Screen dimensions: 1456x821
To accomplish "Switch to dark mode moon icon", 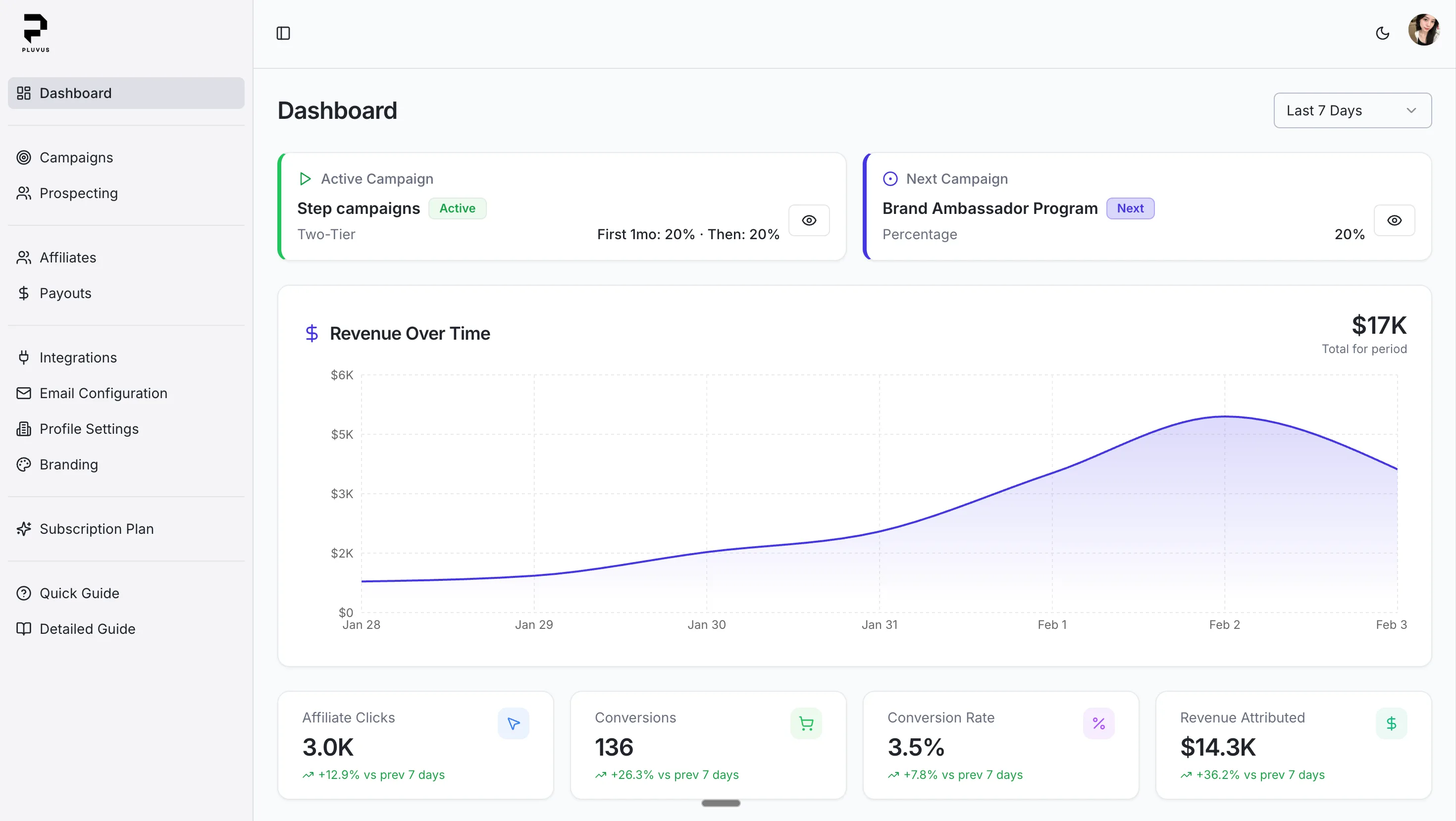I will point(1382,33).
